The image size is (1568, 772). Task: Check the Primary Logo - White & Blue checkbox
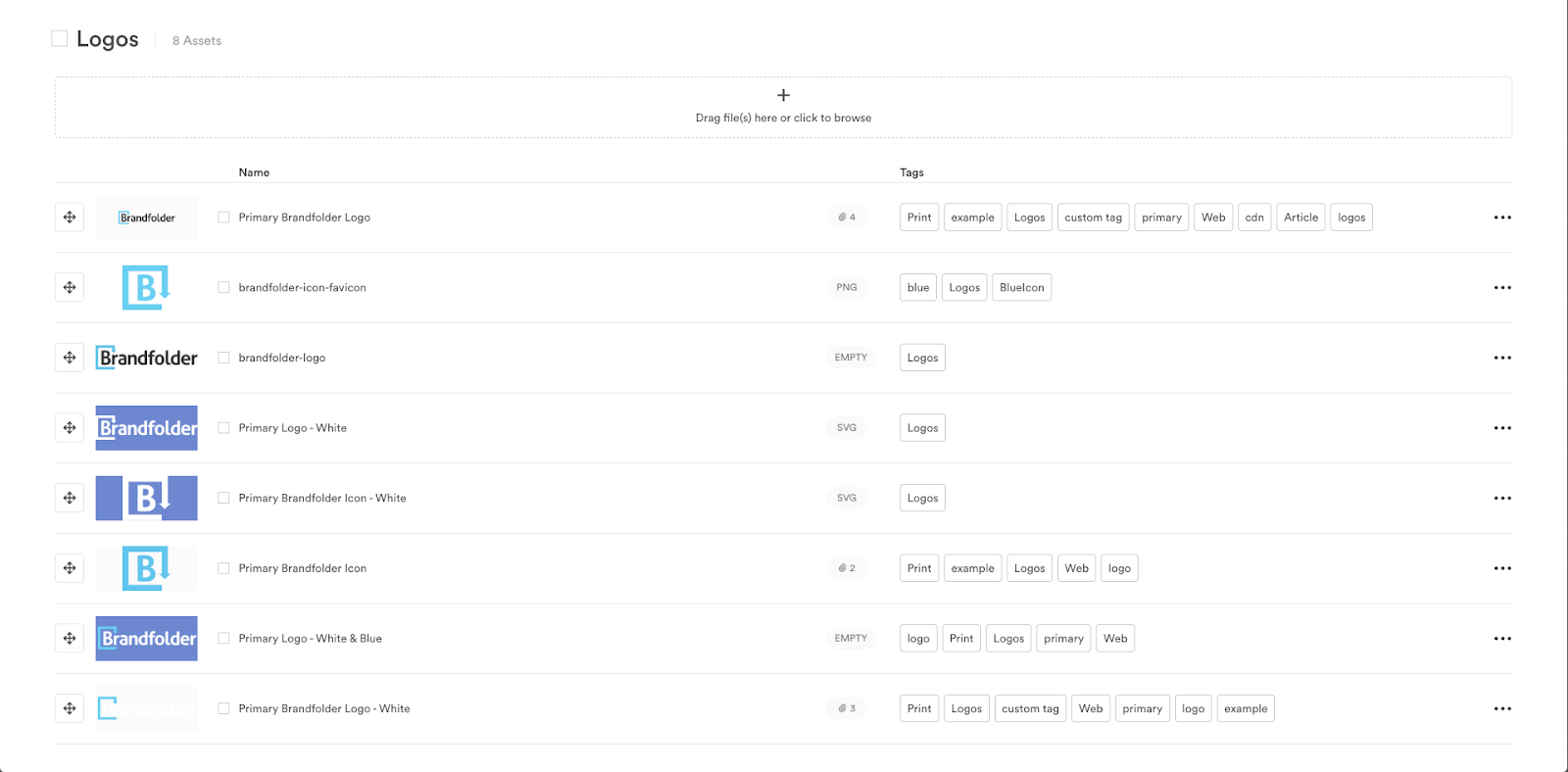click(223, 639)
